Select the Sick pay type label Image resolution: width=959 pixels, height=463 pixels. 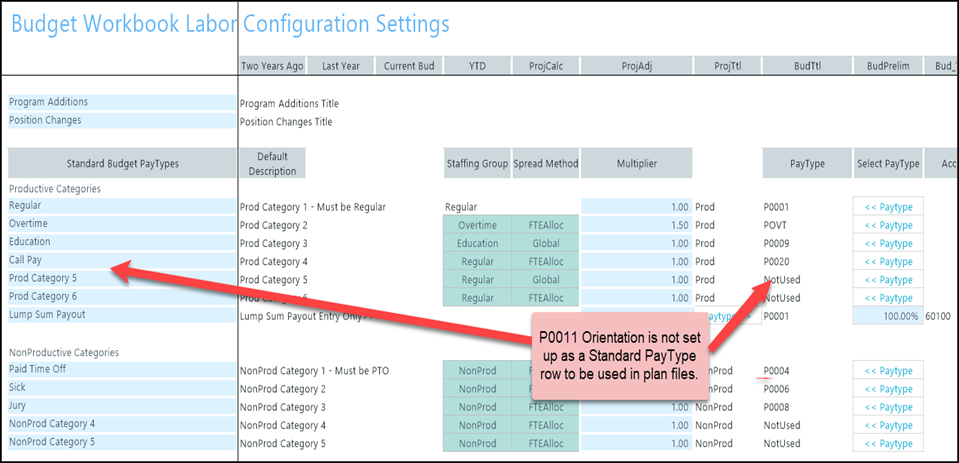(121, 388)
